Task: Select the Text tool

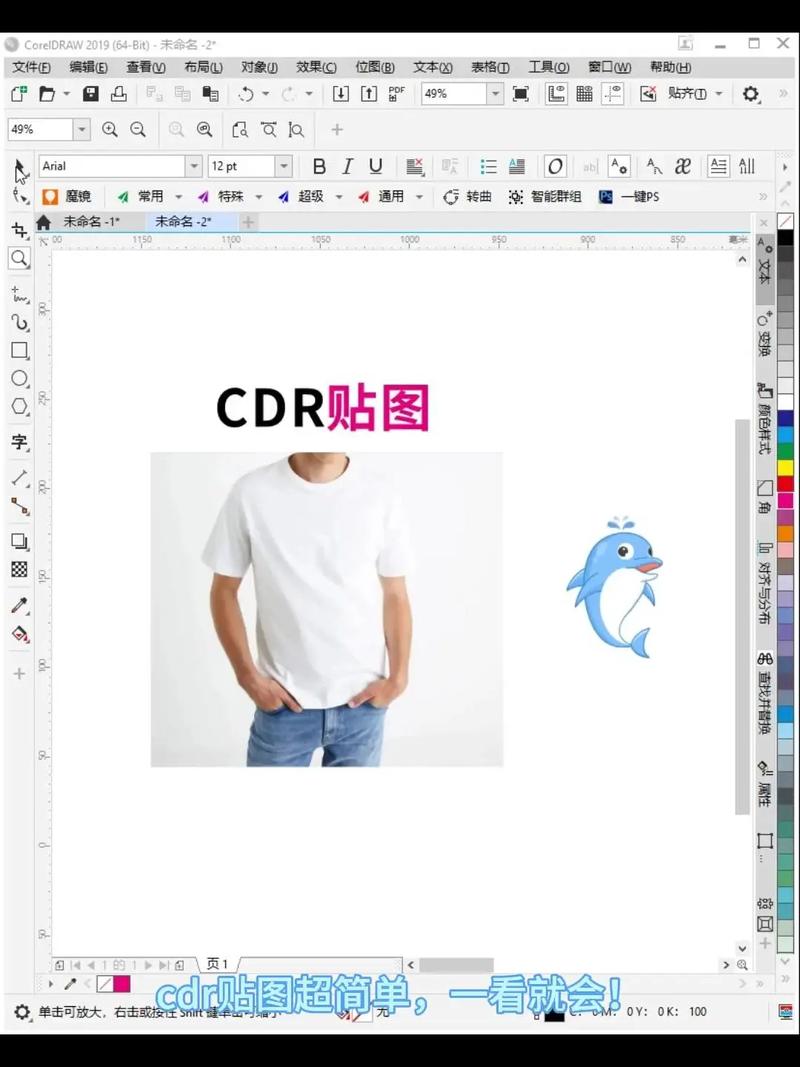Action: [x=20, y=443]
